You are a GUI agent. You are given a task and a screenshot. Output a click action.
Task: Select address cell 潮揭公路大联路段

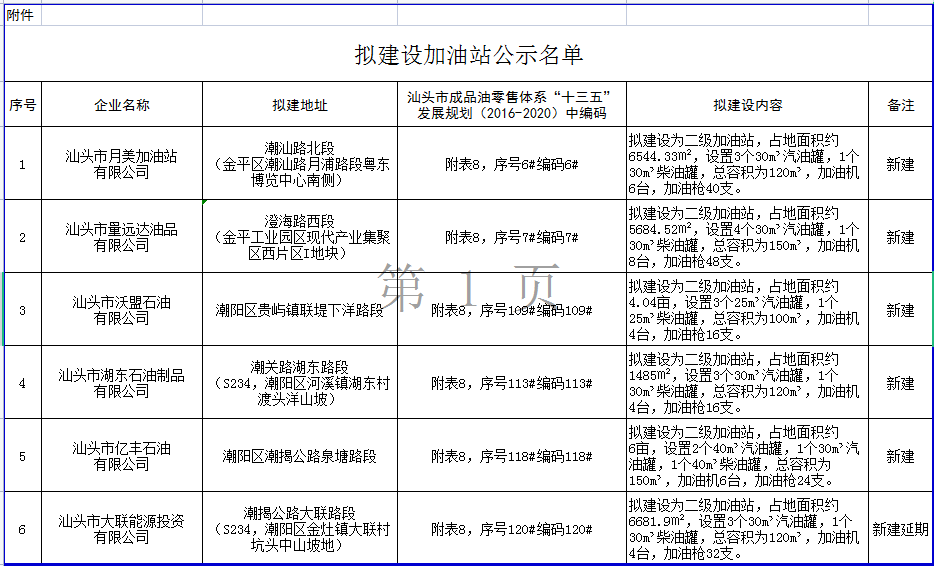[300, 528]
